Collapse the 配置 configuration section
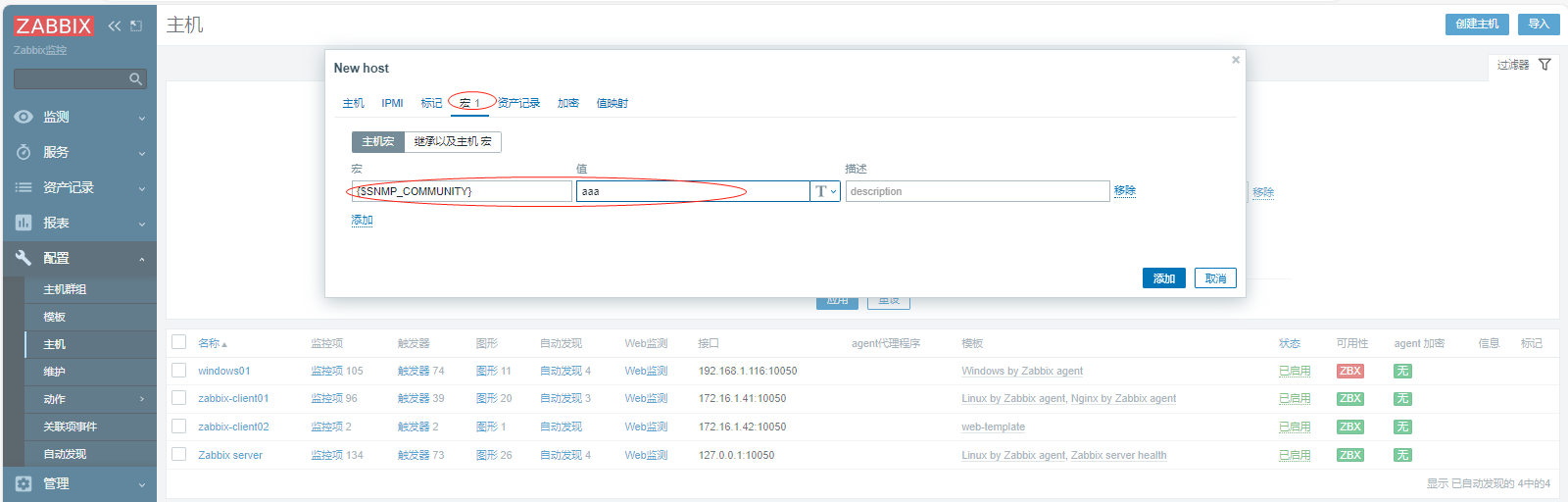This screenshot has height=502, width=1568. pyautogui.click(x=78, y=258)
